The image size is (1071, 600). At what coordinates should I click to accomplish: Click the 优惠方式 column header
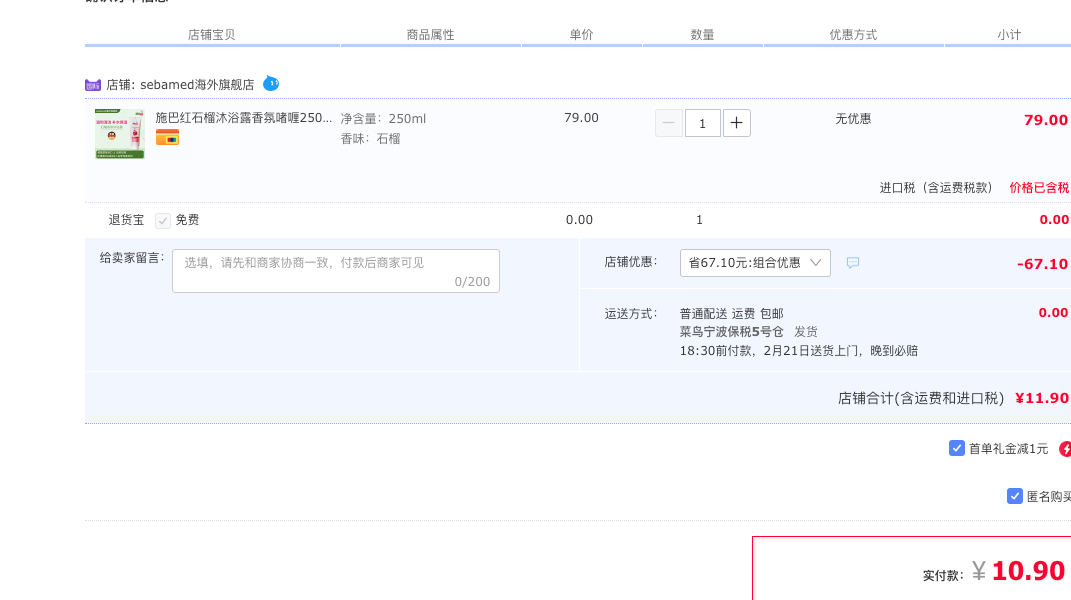853,35
